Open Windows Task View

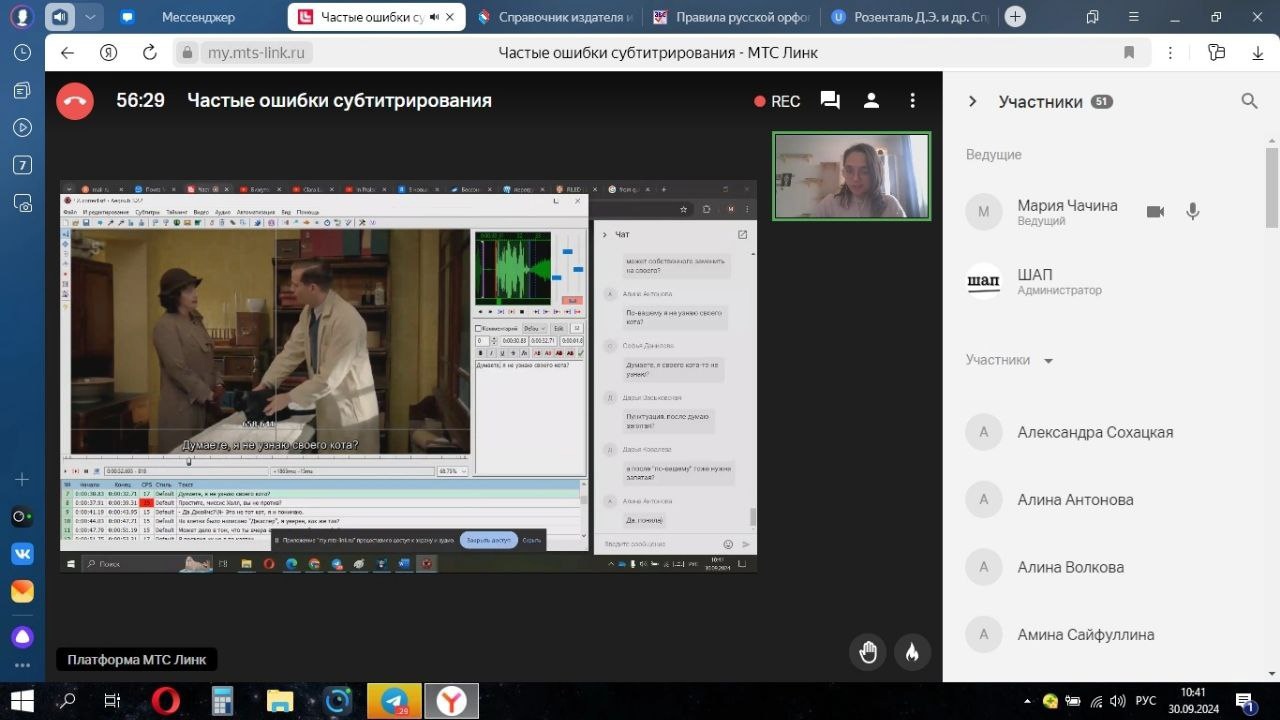[x=112, y=701]
